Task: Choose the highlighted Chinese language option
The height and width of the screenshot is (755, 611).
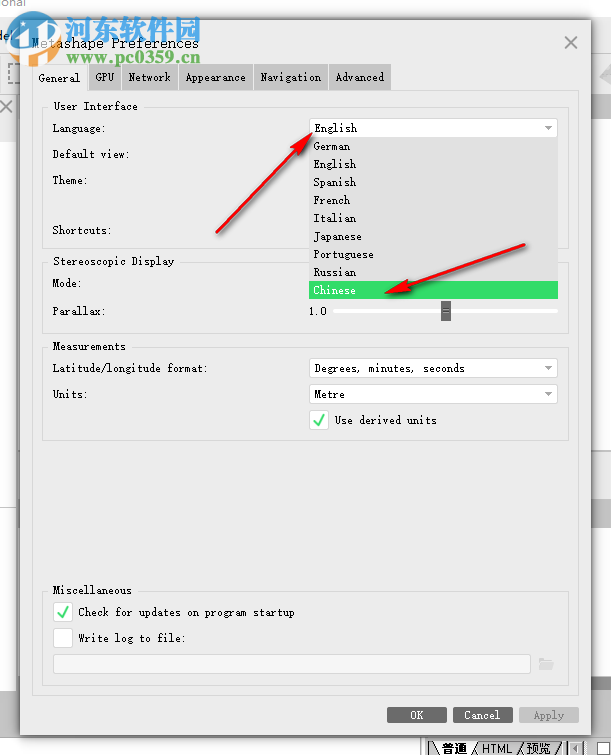Action: (433, 290)
